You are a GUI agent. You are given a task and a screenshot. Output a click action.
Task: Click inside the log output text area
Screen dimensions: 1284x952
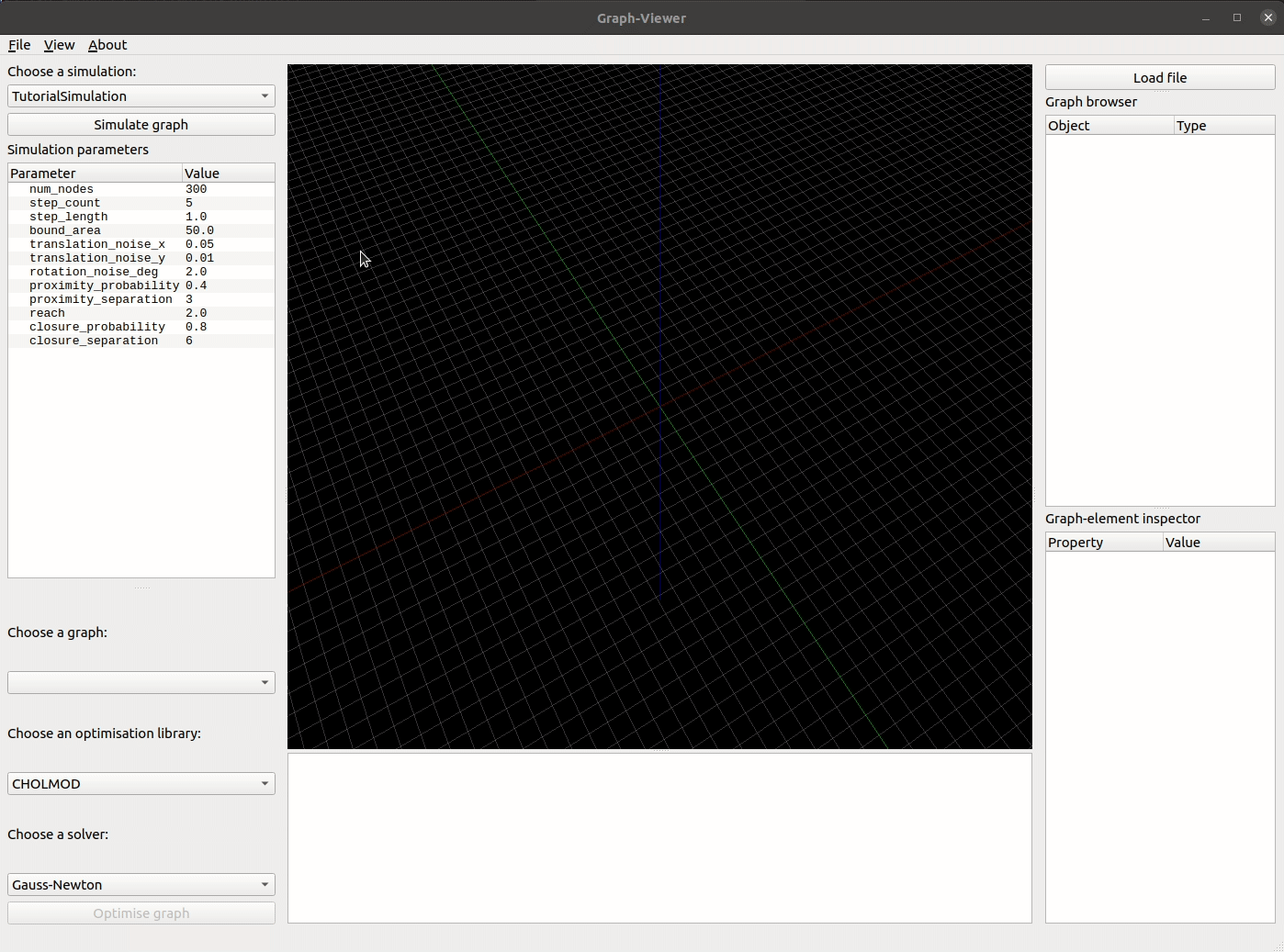pyautogui.click(x=659, y=838)
